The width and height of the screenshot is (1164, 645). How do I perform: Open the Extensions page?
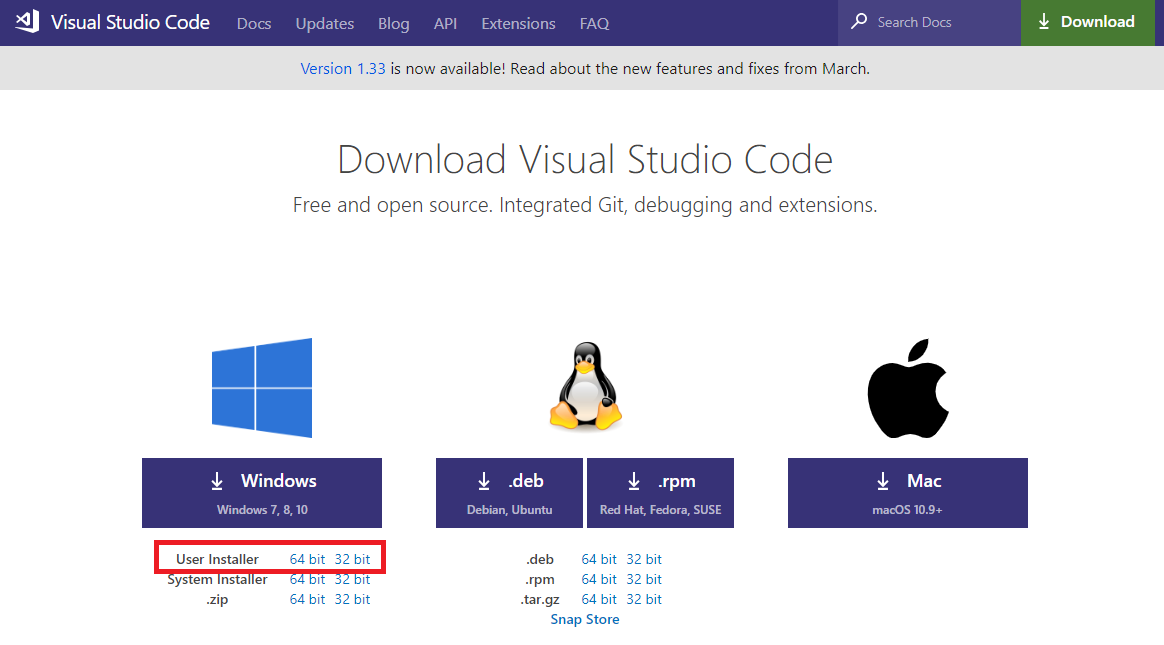(518, 24)
